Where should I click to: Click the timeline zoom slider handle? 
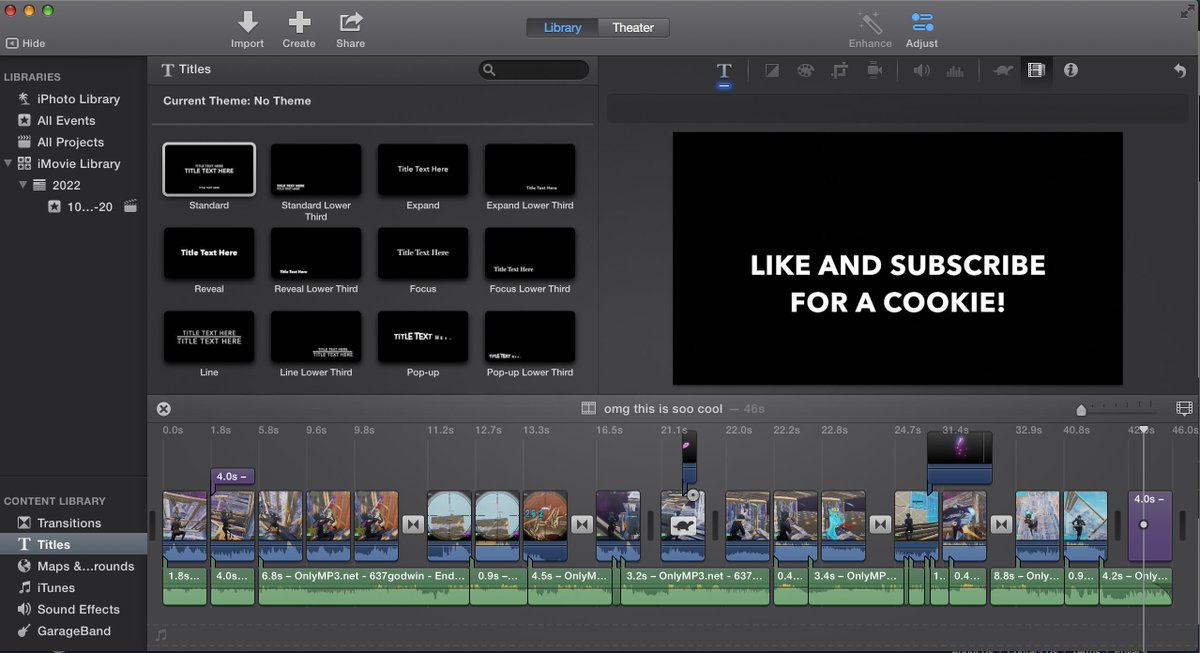[x=1081, y=410]
